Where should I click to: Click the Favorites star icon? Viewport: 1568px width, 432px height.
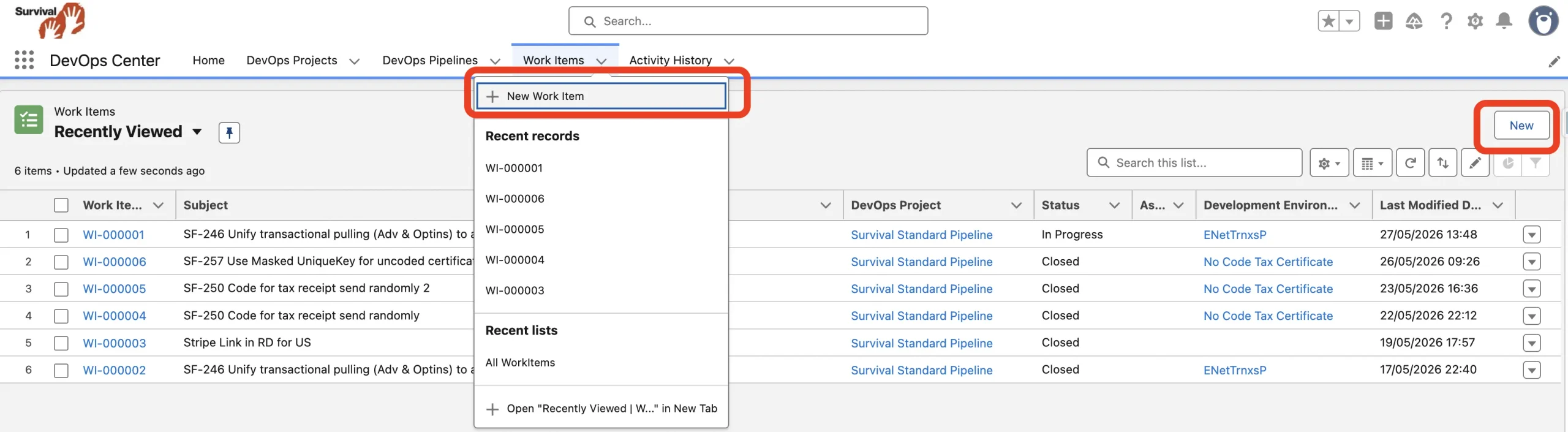(1329, 21)
